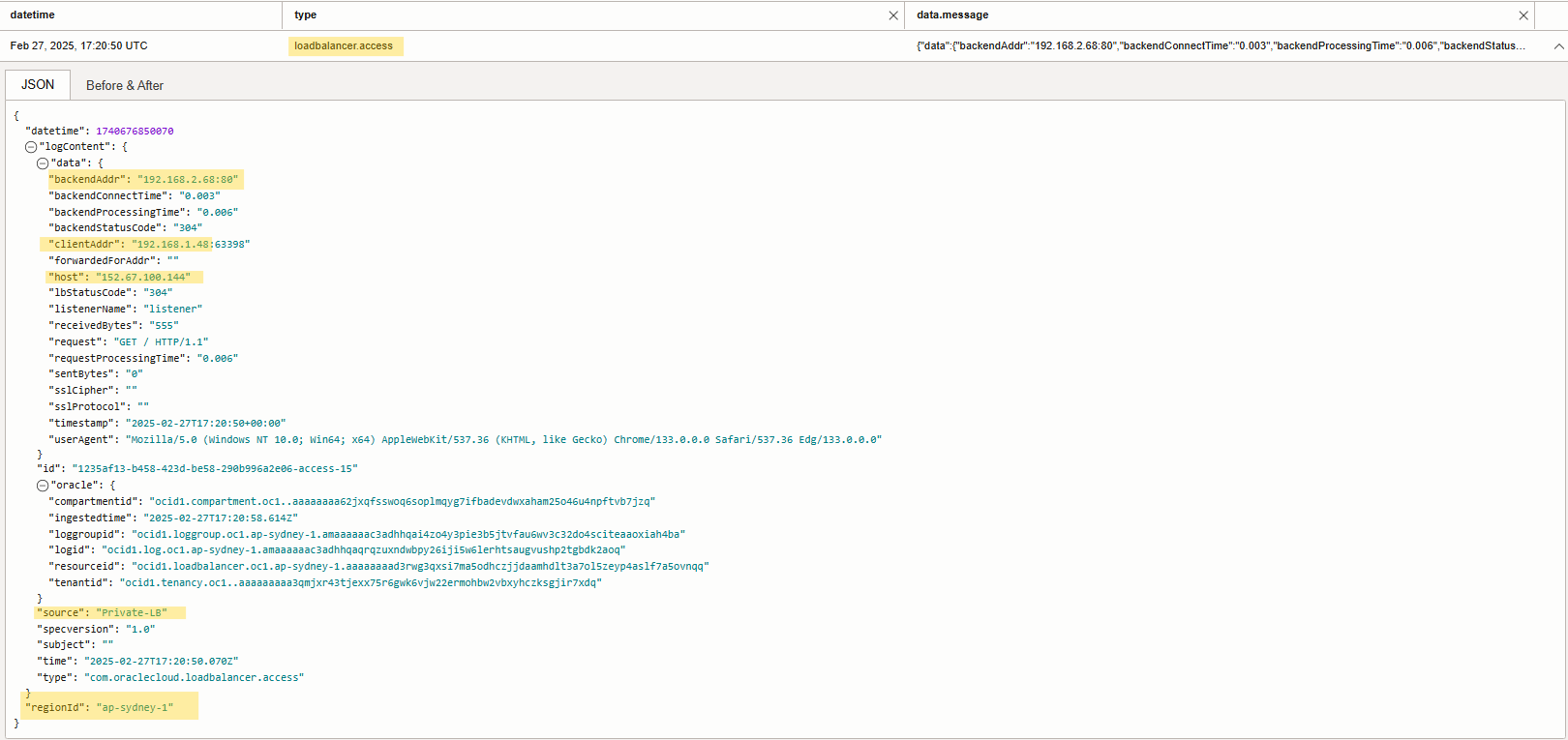Click the source value Private-LB

(132, 613)
